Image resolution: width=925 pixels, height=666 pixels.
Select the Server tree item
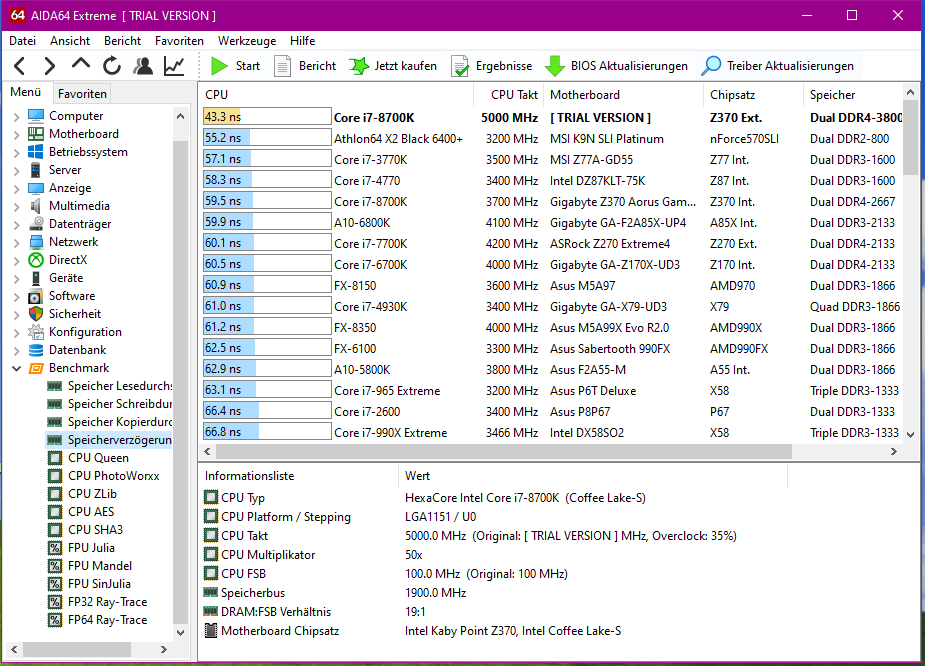tap(65, 170)
